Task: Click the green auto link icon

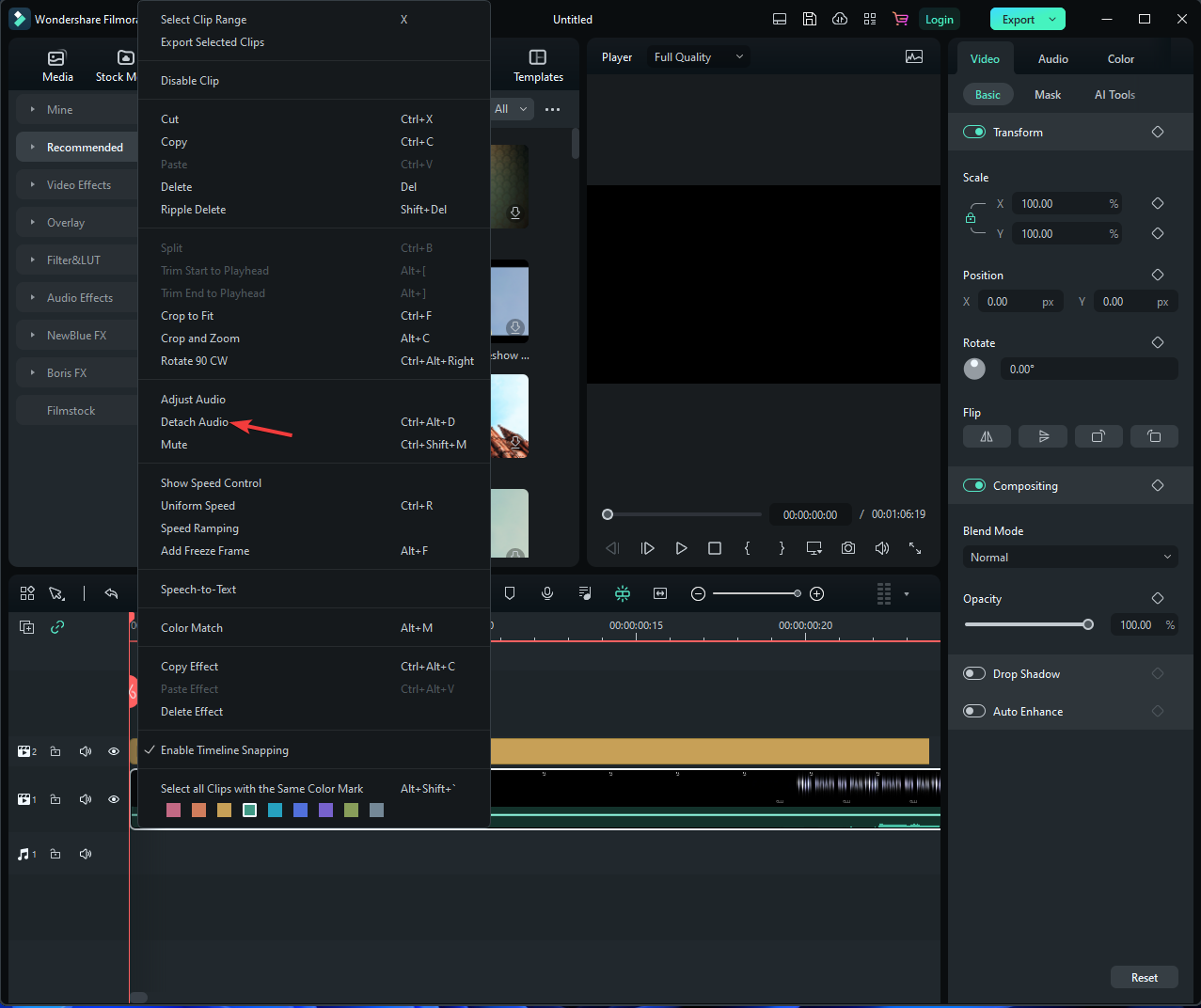Action: (57, 627)
